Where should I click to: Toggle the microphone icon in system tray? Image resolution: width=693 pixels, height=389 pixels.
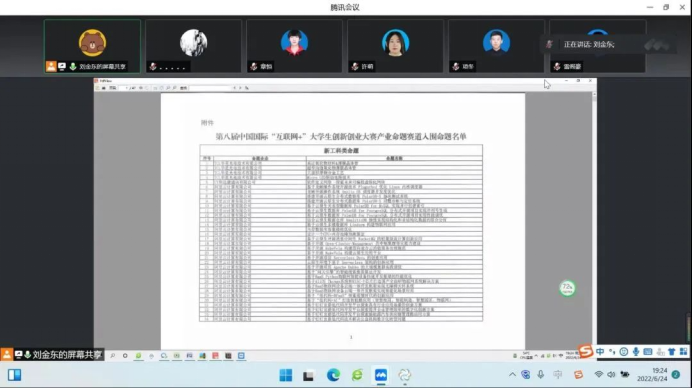tap(541, 375)
